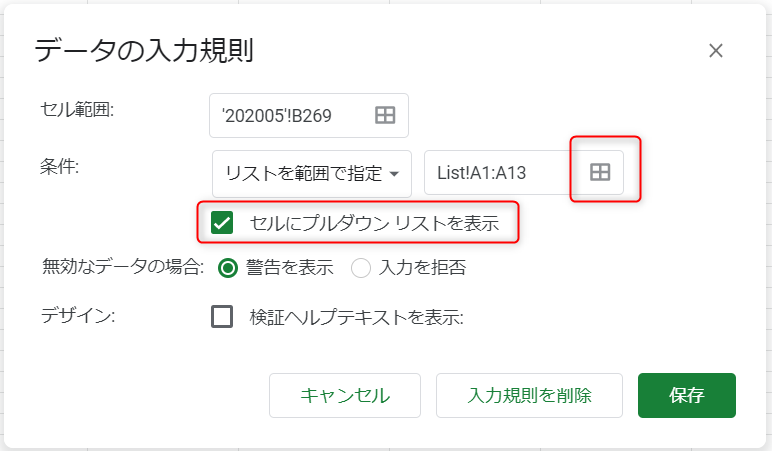This screenshot has width=772, height=451.
Task: Click the キャンセル button
Action: coord(345,395)
